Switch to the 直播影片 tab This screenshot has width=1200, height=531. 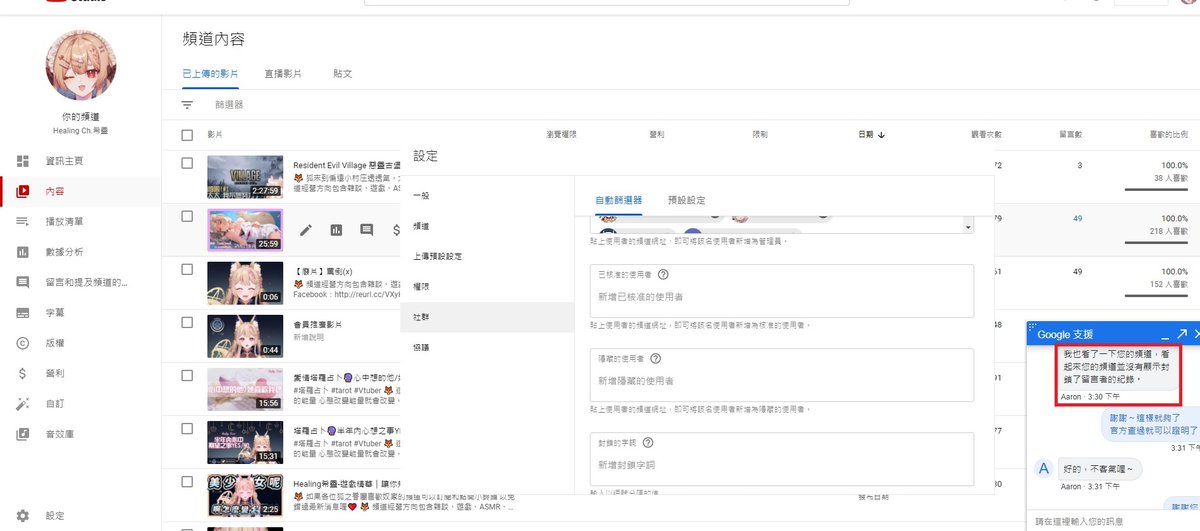[x=283, y=74]
